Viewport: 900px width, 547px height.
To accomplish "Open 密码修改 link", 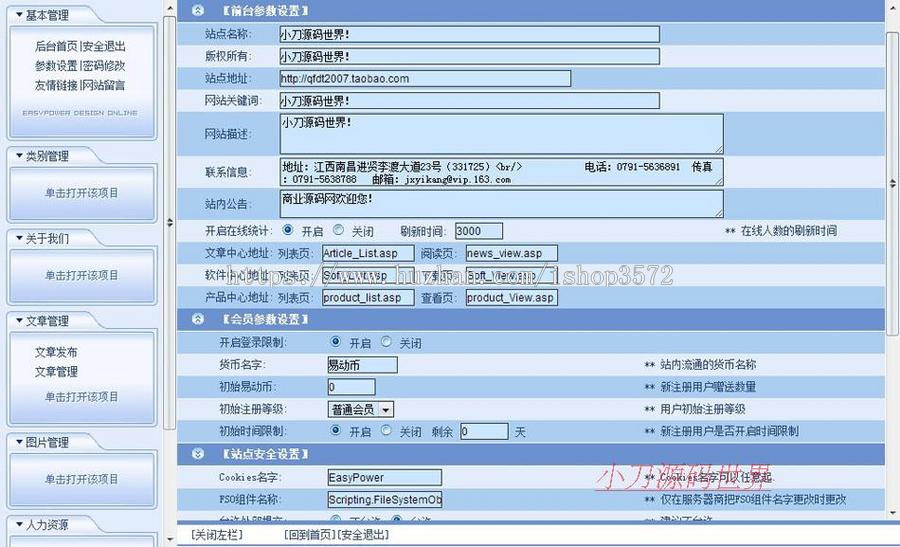I will (104, 65).
